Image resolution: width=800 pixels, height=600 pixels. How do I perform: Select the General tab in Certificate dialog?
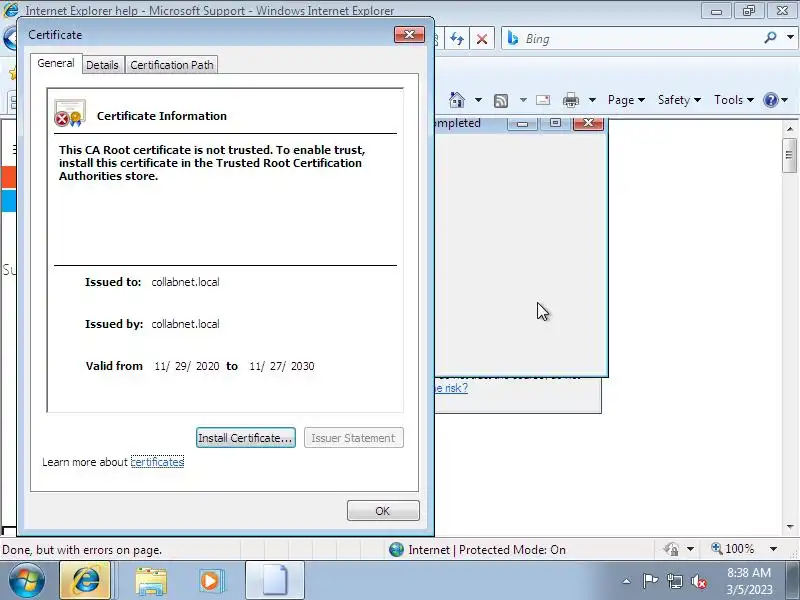coord(56,63)
